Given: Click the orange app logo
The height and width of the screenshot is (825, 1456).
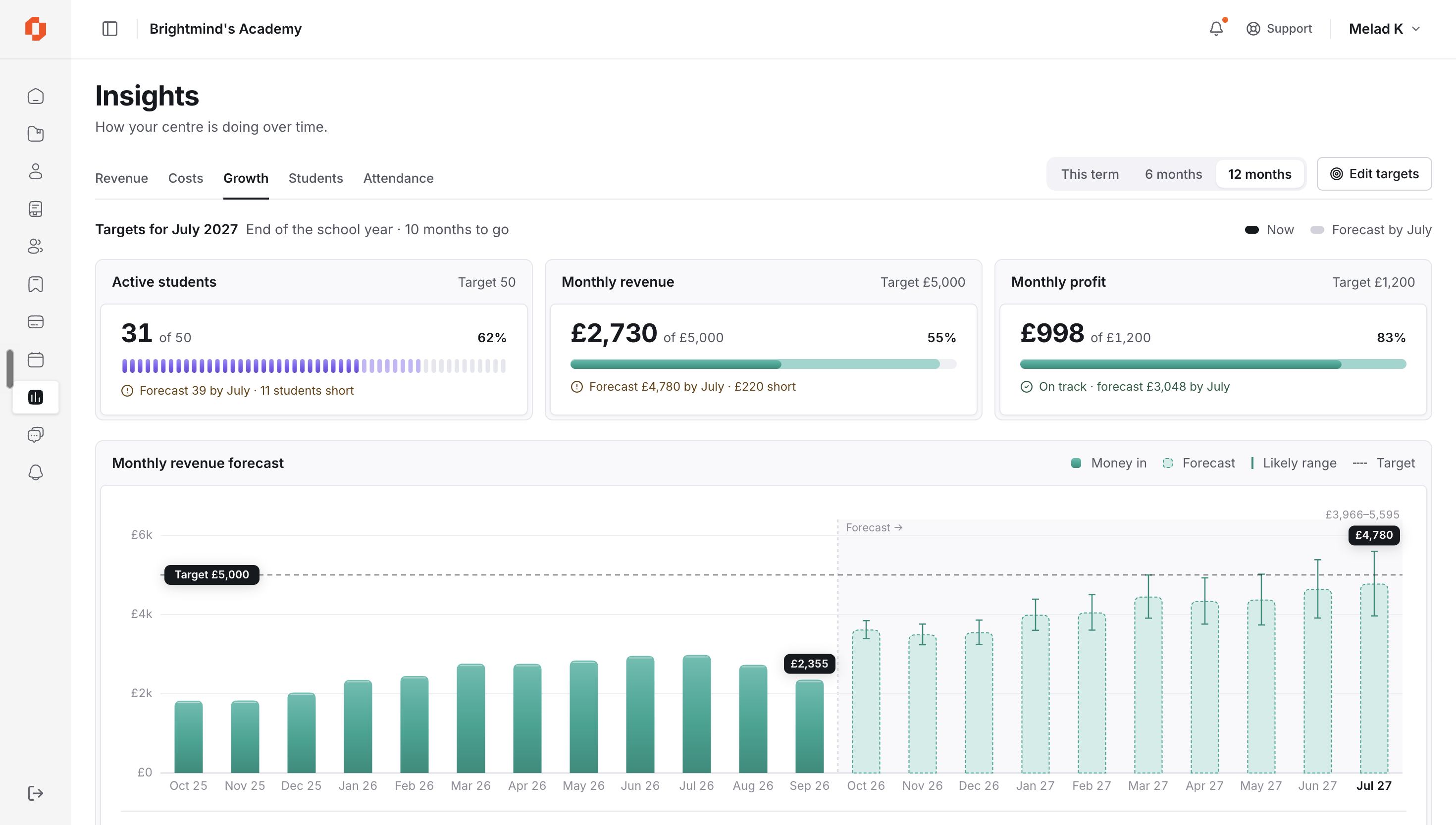Looking at the screenshot, I should click(35, 28).
